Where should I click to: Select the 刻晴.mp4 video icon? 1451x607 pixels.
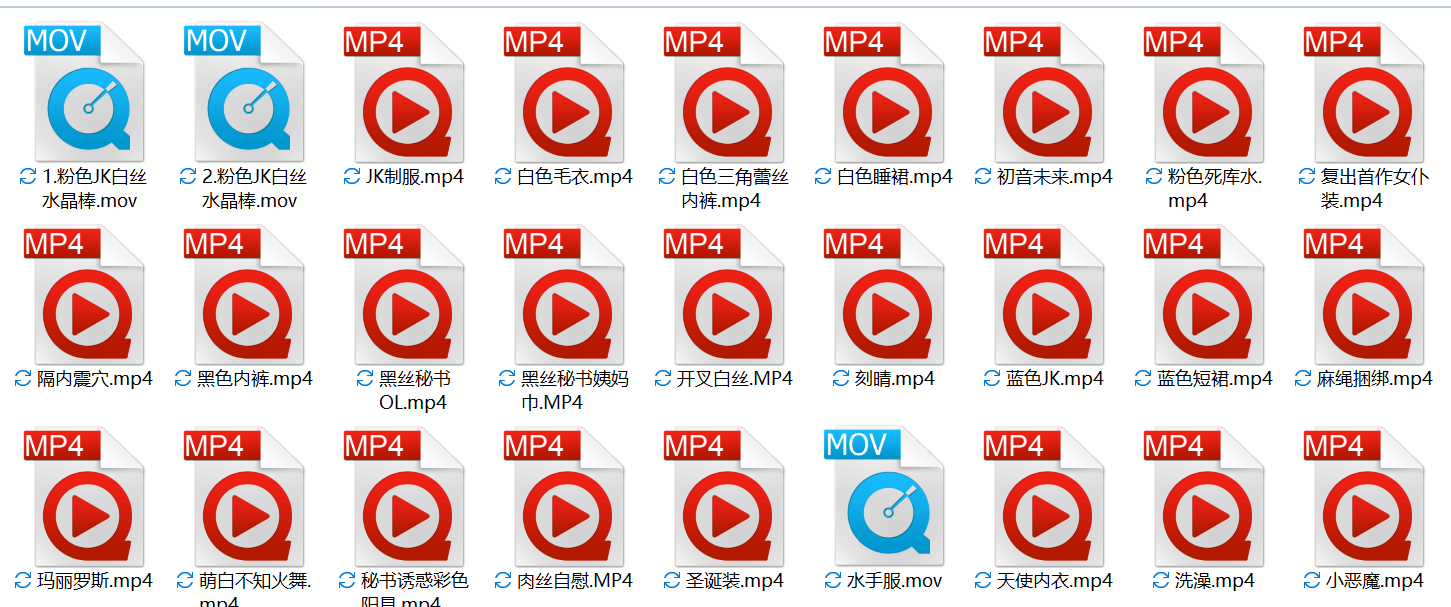point(884,294)
